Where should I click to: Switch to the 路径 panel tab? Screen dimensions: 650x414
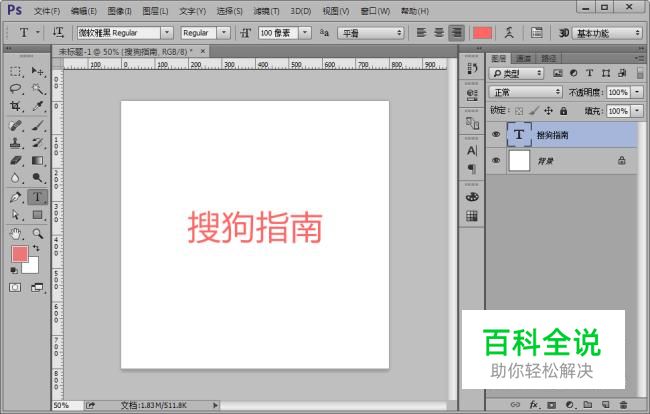click(x=548, y=58)
